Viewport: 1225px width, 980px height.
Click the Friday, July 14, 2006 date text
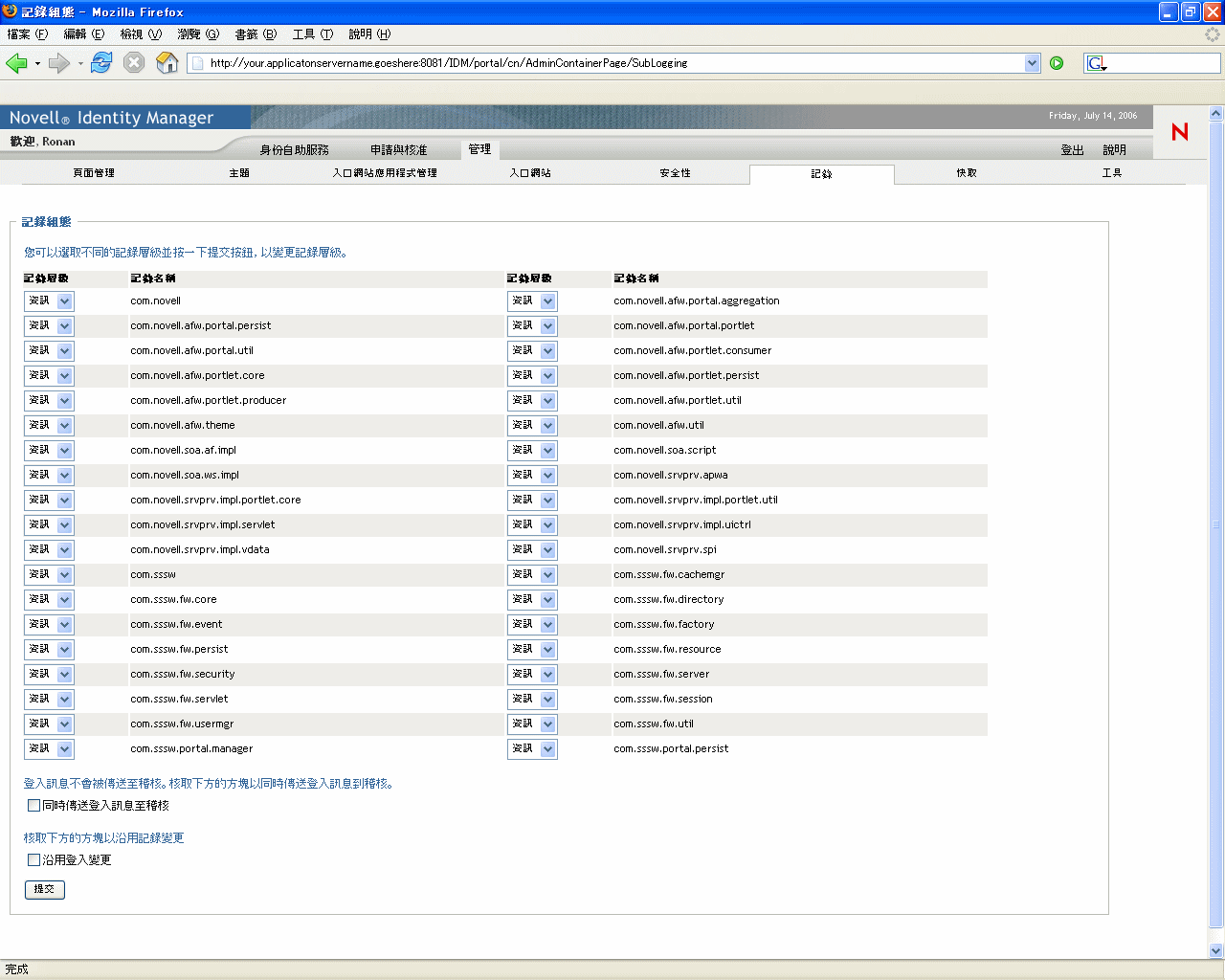(x=1093, y=116)
